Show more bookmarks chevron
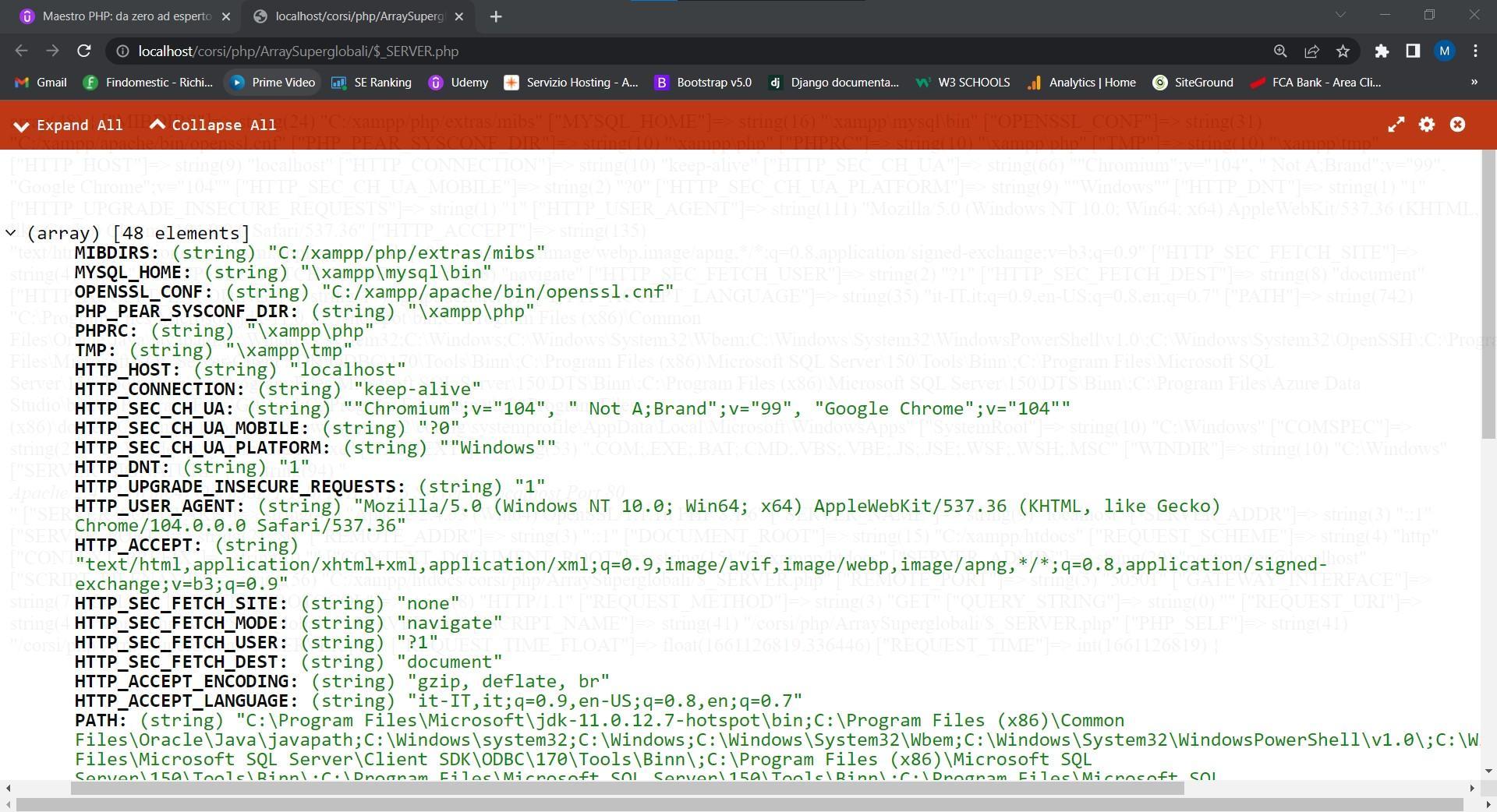This screenshot has height=812, width=1497. pyautogui.click(x=1474, y=83)
